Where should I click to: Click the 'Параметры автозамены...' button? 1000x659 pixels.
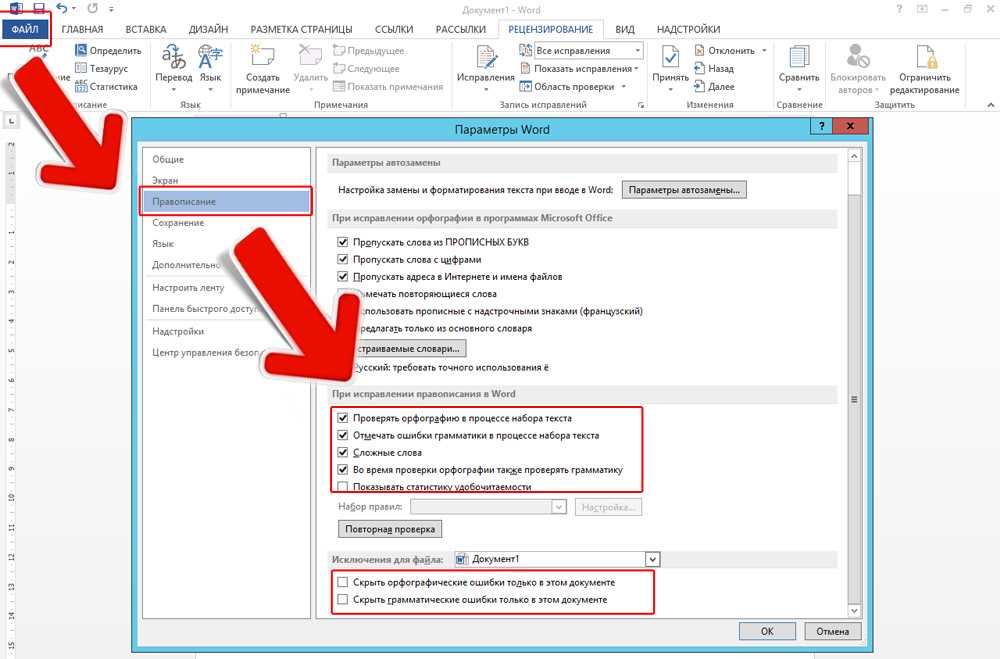pyautogui.click(x=685, y=190)
